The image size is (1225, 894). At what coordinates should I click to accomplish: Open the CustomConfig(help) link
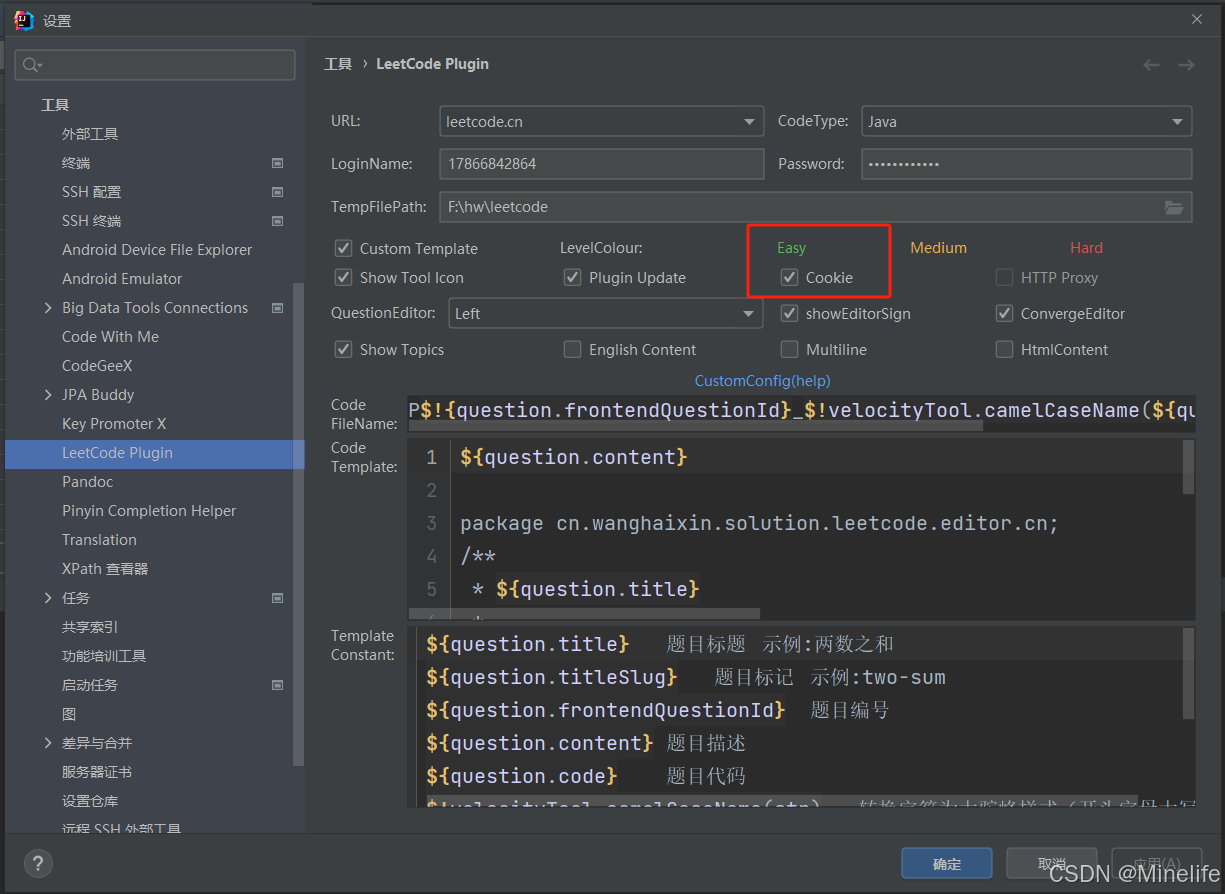click(x=762, y=380)
